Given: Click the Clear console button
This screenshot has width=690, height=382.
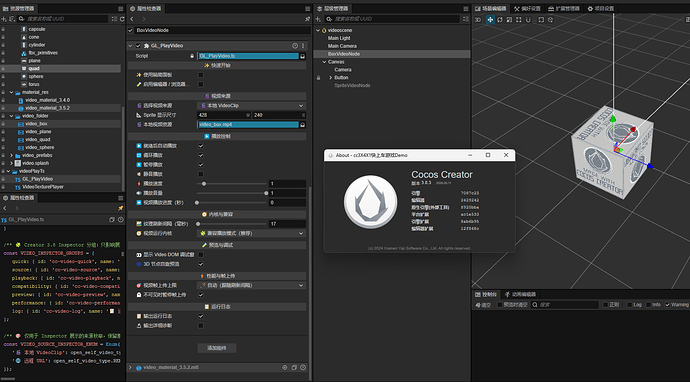Looking at the screenshot, I should pos(483,305).
